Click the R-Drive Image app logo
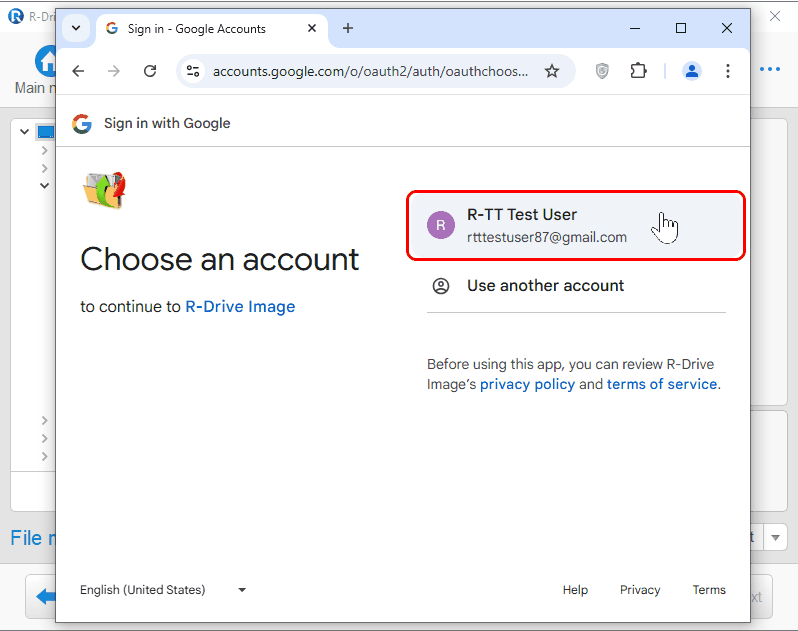 104,190
